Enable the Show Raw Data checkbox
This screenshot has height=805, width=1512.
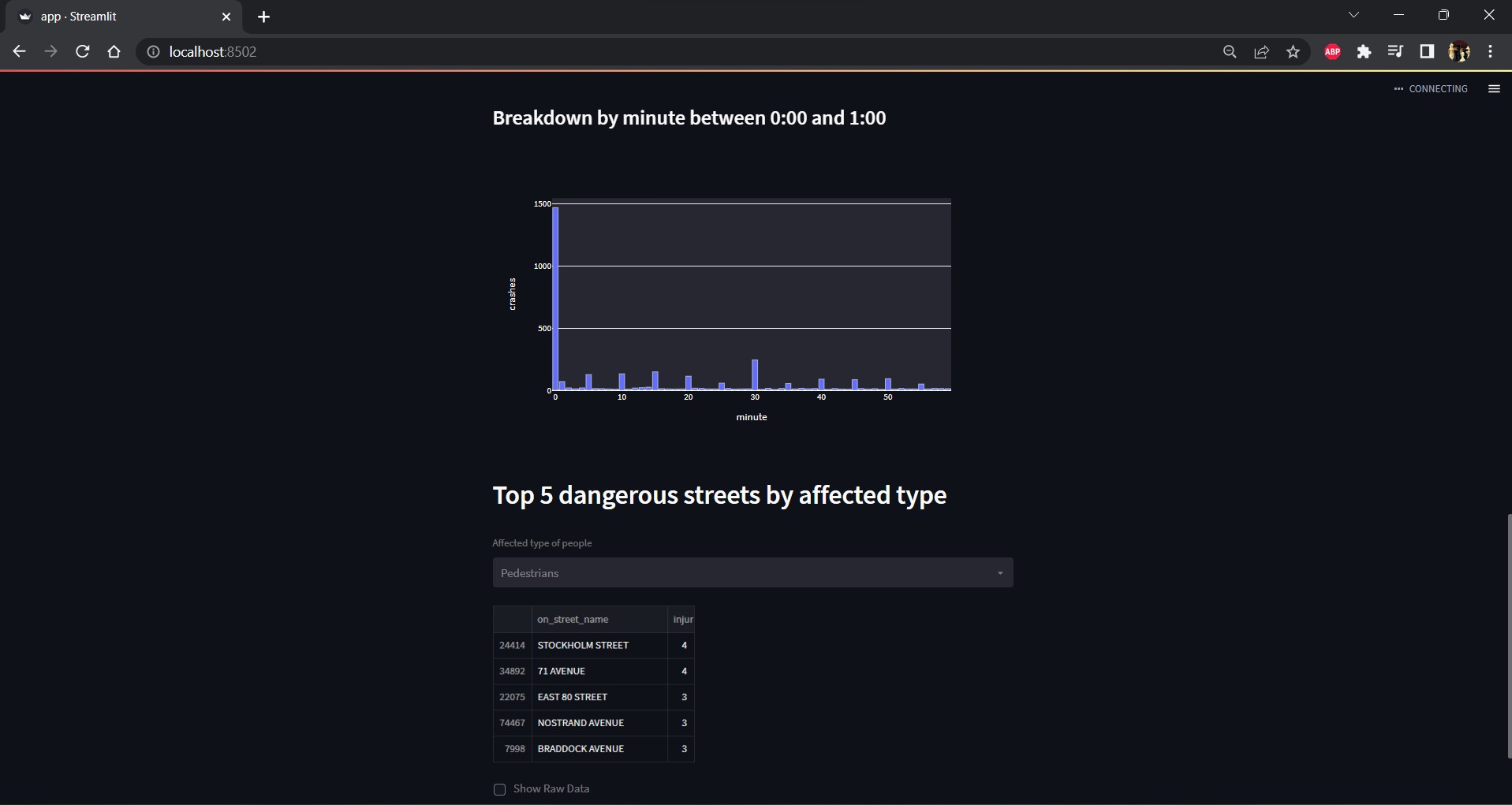pos(499,789)
